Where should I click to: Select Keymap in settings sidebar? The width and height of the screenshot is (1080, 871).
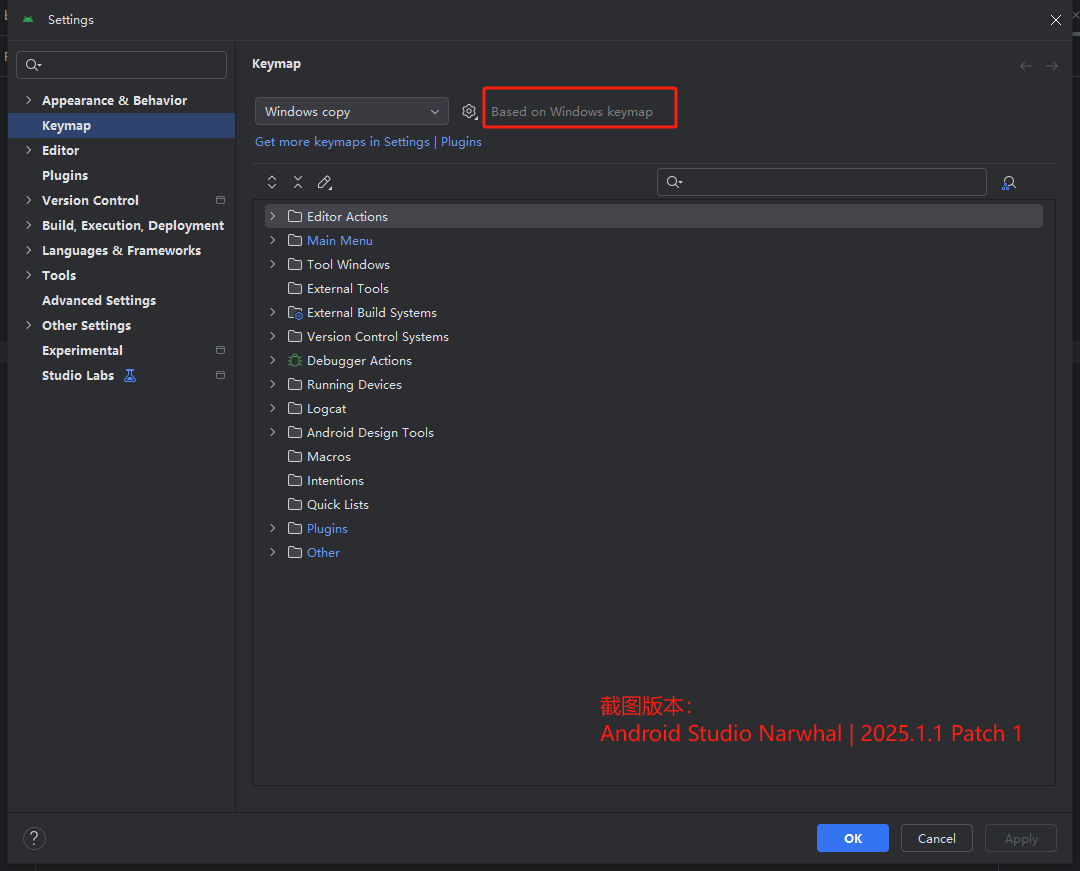point(121,125)
